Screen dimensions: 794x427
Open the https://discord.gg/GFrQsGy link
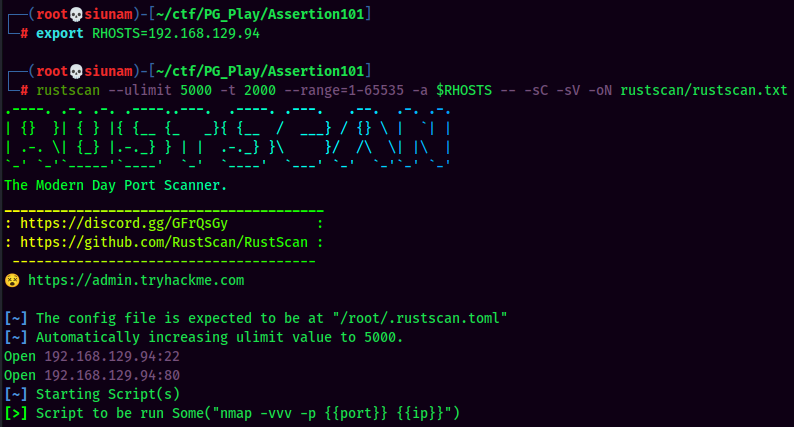(124, 223)
